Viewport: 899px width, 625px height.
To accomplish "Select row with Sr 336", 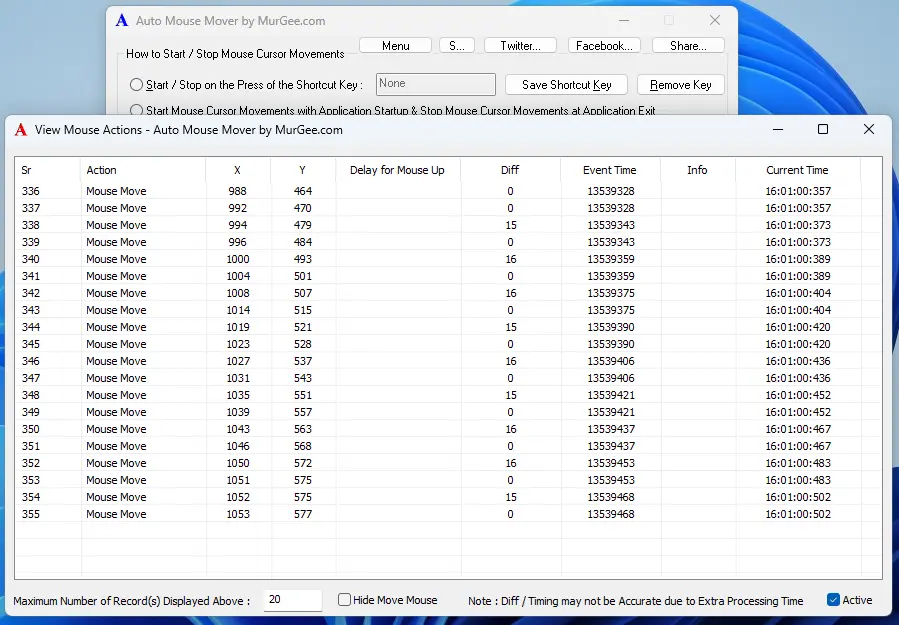I will click(448, 191).
